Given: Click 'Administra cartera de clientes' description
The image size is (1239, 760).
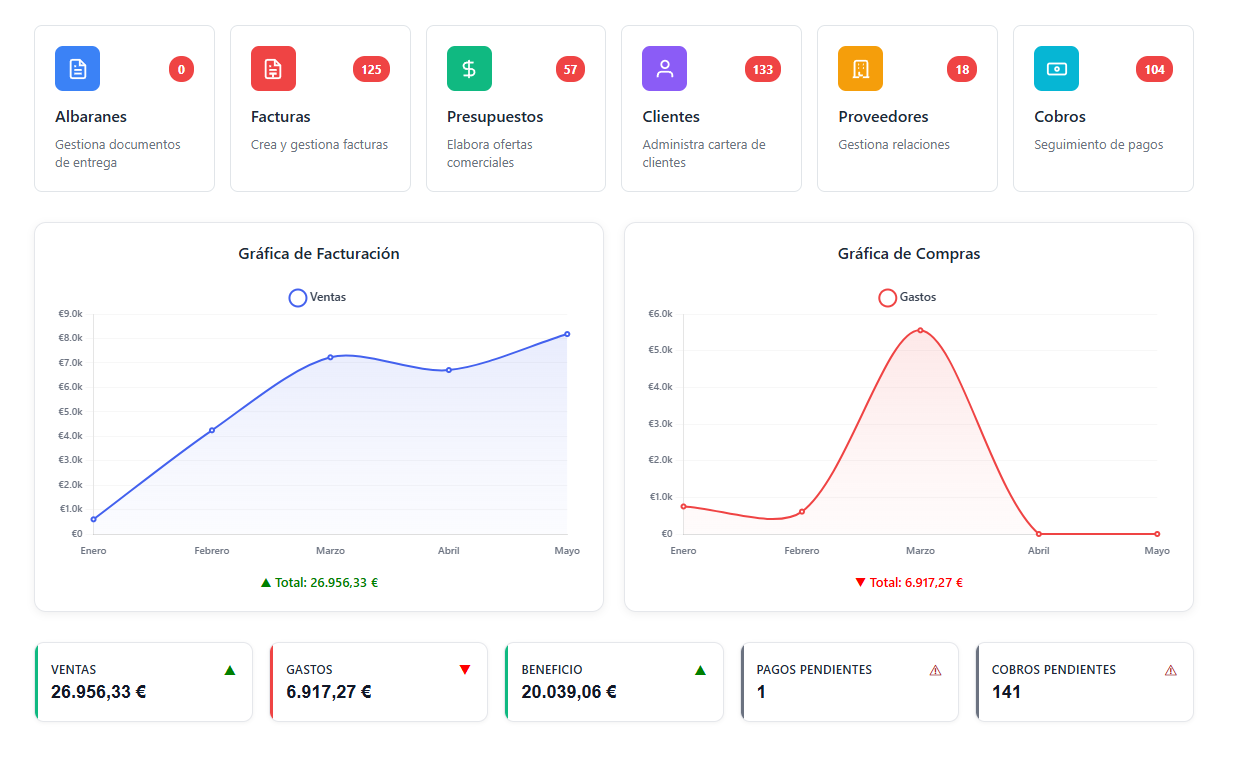Looking at the screenshot, I should coord(704,153).
